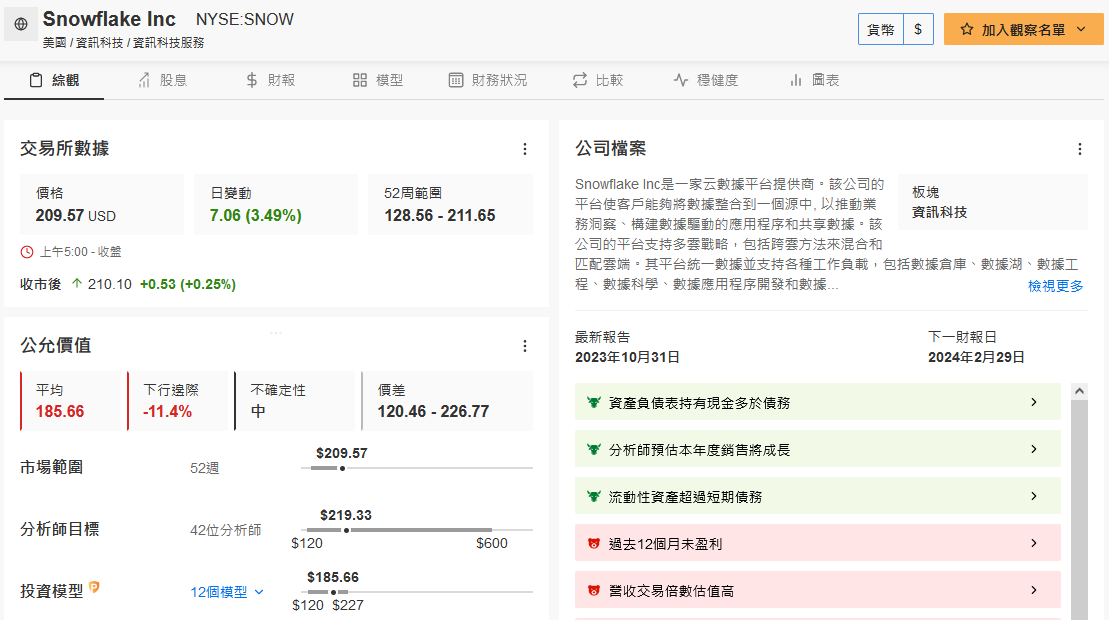
Task: Expand the 資產負債表持有現金多於債務 row
Action: [x=818, y=402]
